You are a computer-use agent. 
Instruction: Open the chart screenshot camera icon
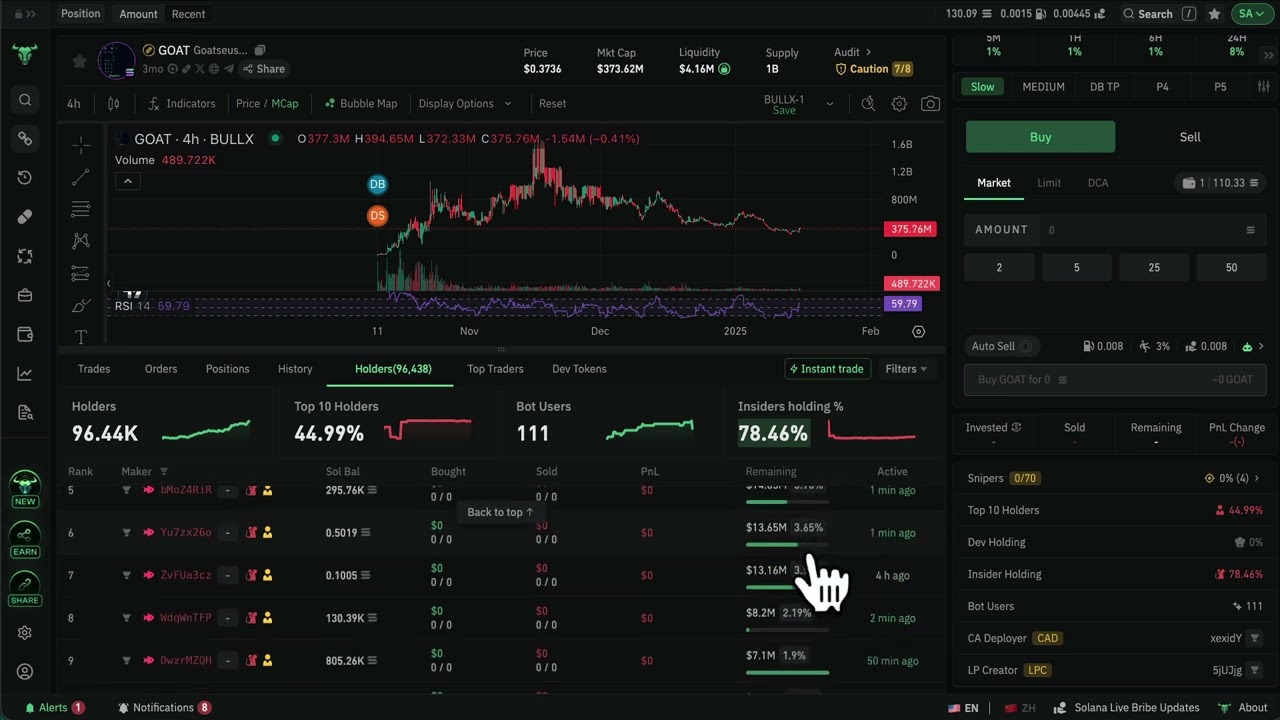point(930,104)
